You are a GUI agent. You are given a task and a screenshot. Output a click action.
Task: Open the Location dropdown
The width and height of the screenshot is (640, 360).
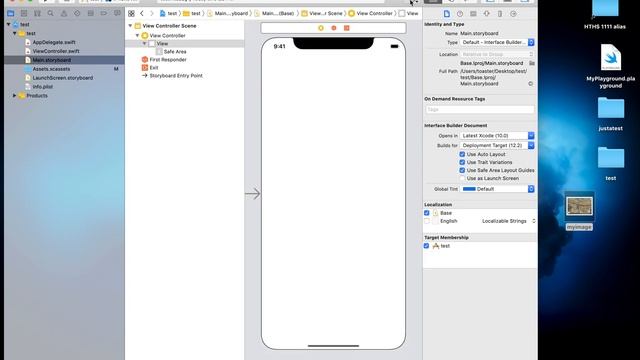(497, 54)
